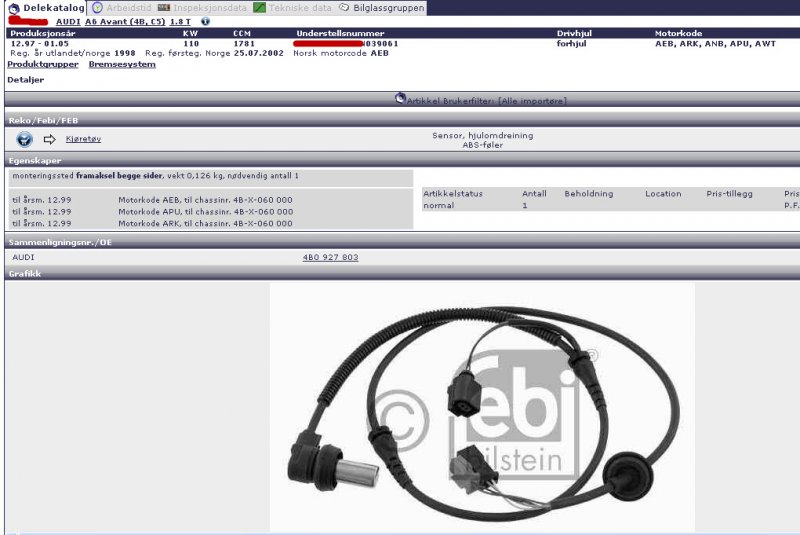Click the round blue car icon under Reko/Febi/FEB
Image resolution: width=800 pixels, height=535 pixels.
pos(25,139)
